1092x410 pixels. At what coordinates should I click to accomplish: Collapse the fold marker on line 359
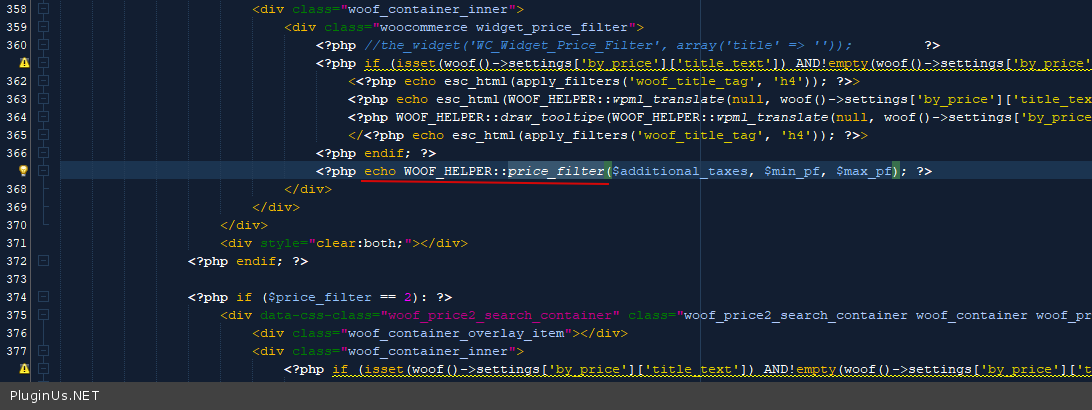(44, 27)
